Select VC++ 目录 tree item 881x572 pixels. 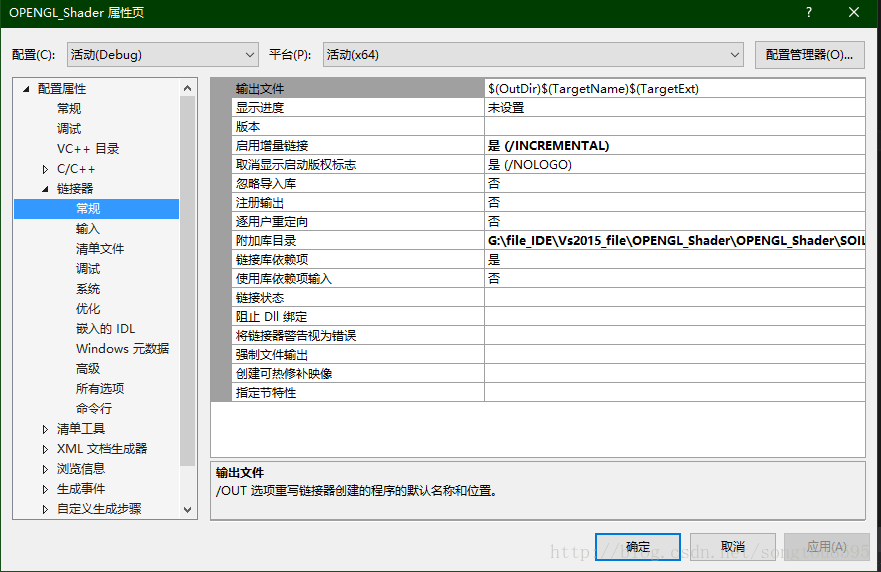coord(88,149)
